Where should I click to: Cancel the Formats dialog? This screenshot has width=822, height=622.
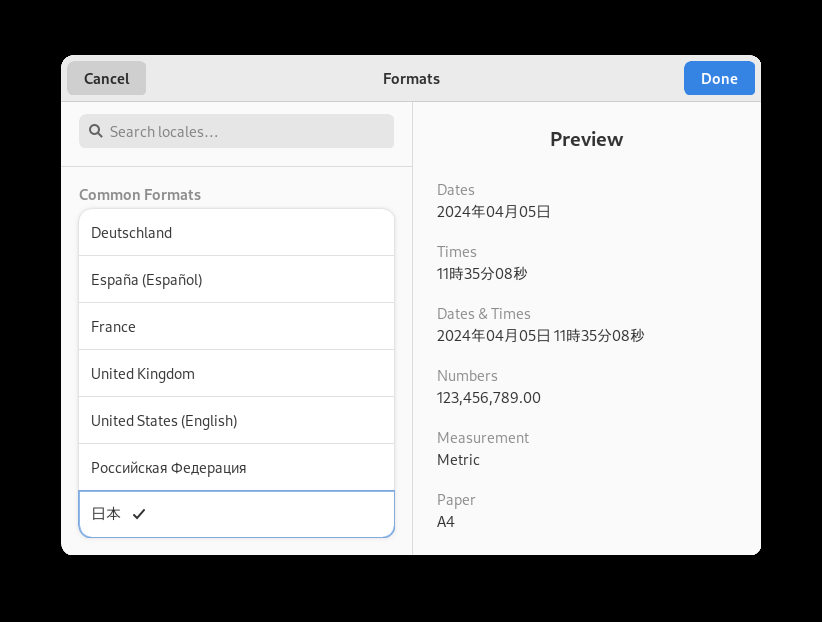(x=106, y=78)
